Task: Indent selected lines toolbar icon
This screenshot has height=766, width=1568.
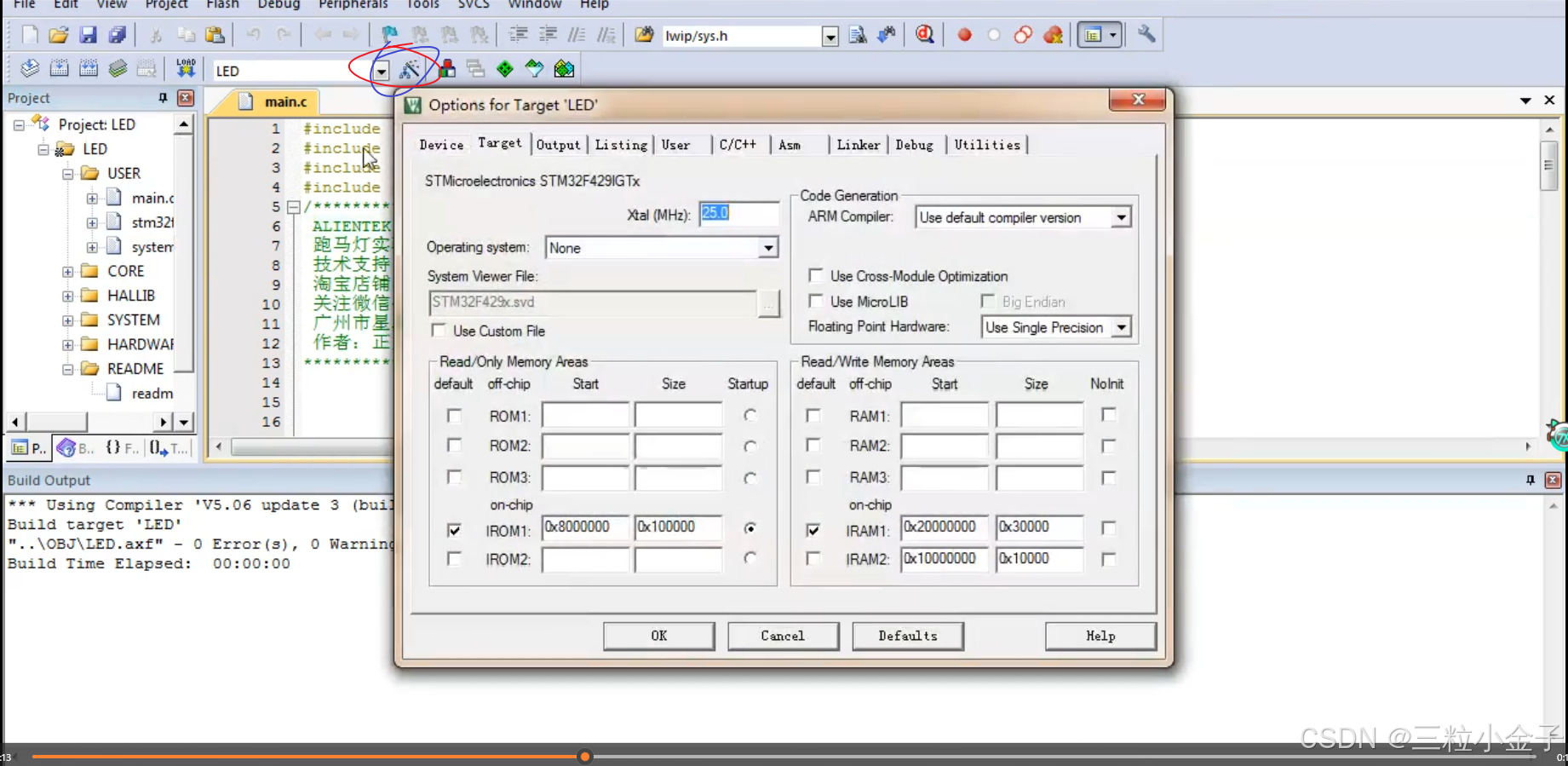Action: coord(518,35)
